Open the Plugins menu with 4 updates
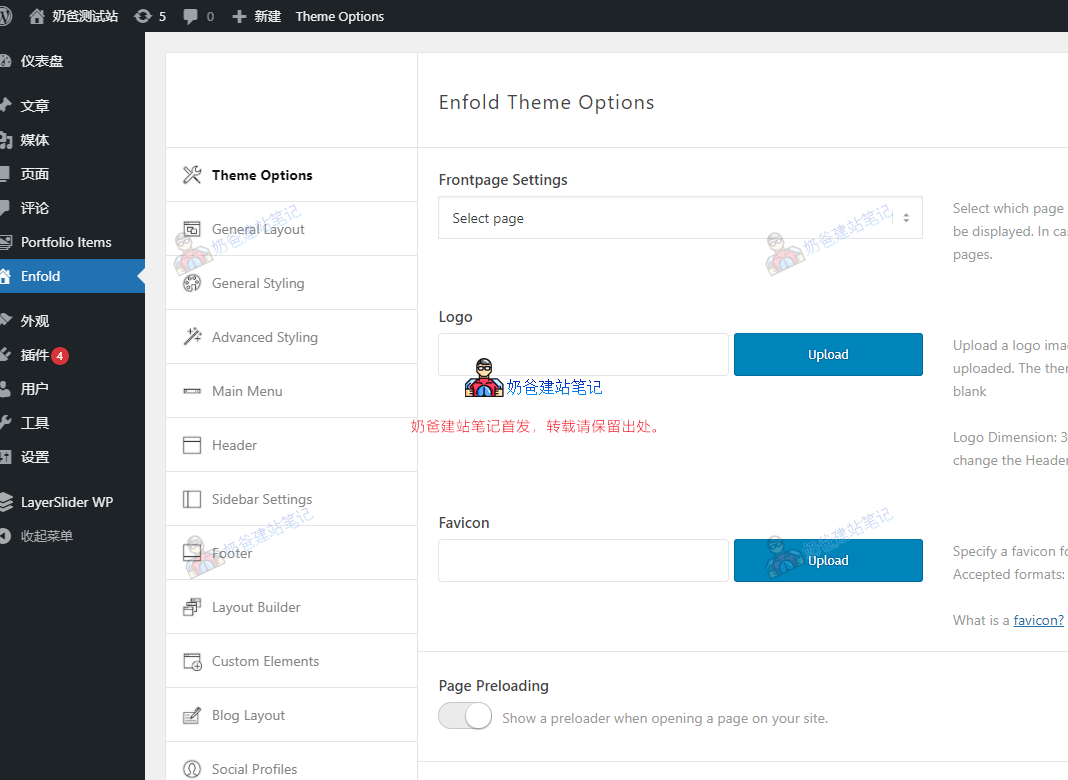Viewport: 1068px width, 780px height. tap(35, 355)
